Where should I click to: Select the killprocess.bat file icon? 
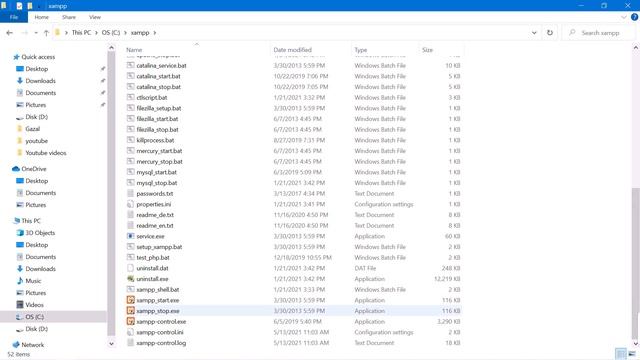coord(131,140)
